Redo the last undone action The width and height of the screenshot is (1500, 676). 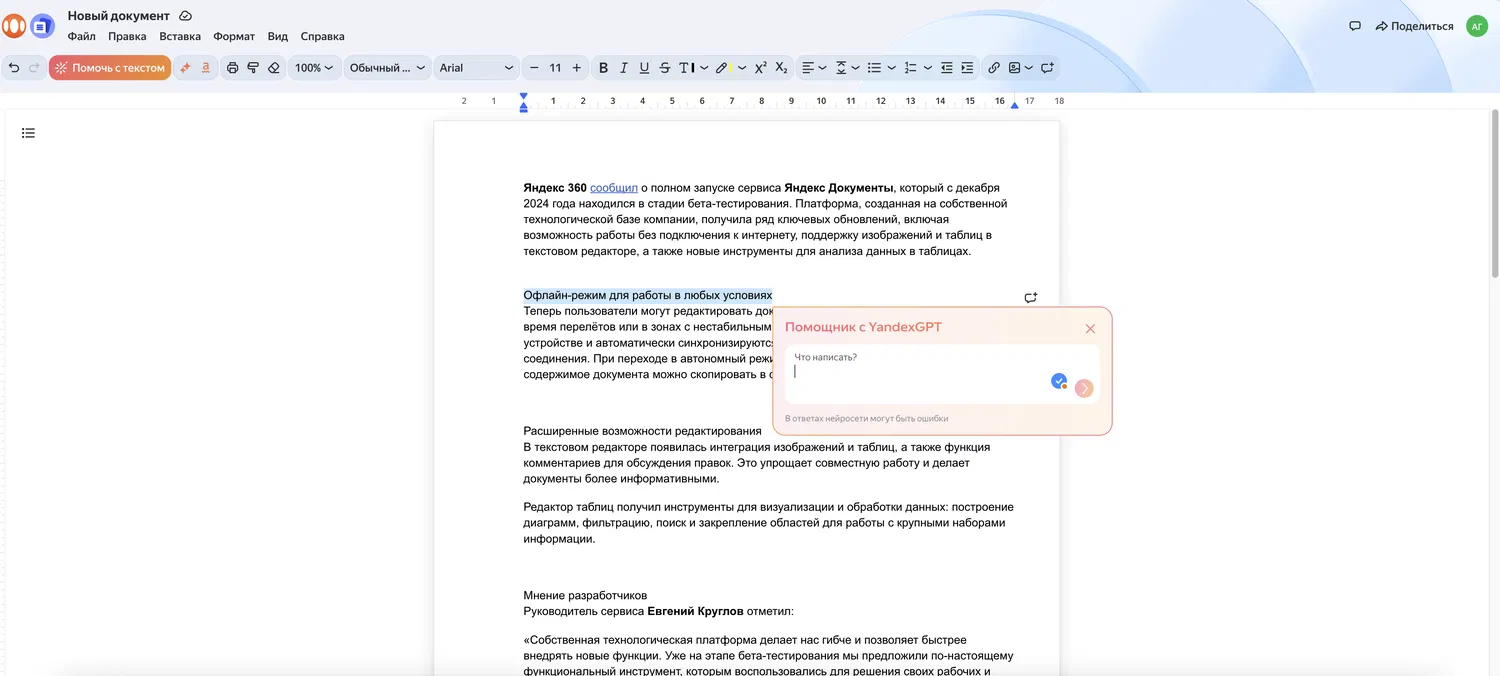[x=34, y=68]
